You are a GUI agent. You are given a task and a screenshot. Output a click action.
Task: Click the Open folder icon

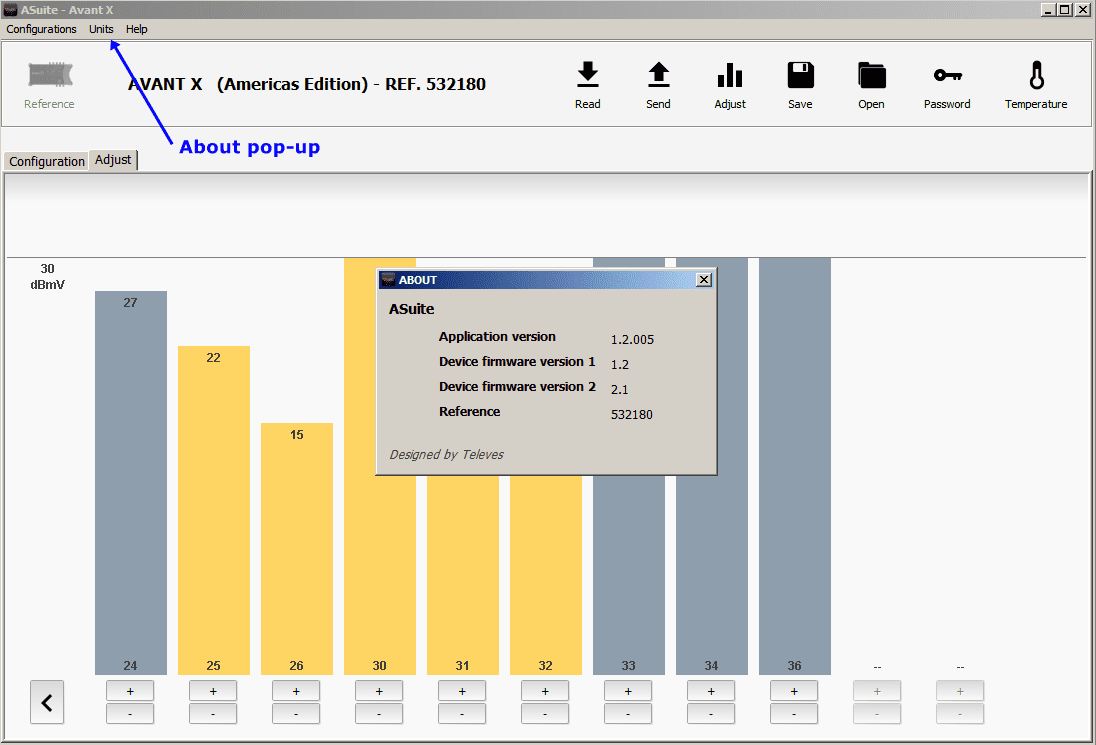[871, 76]
